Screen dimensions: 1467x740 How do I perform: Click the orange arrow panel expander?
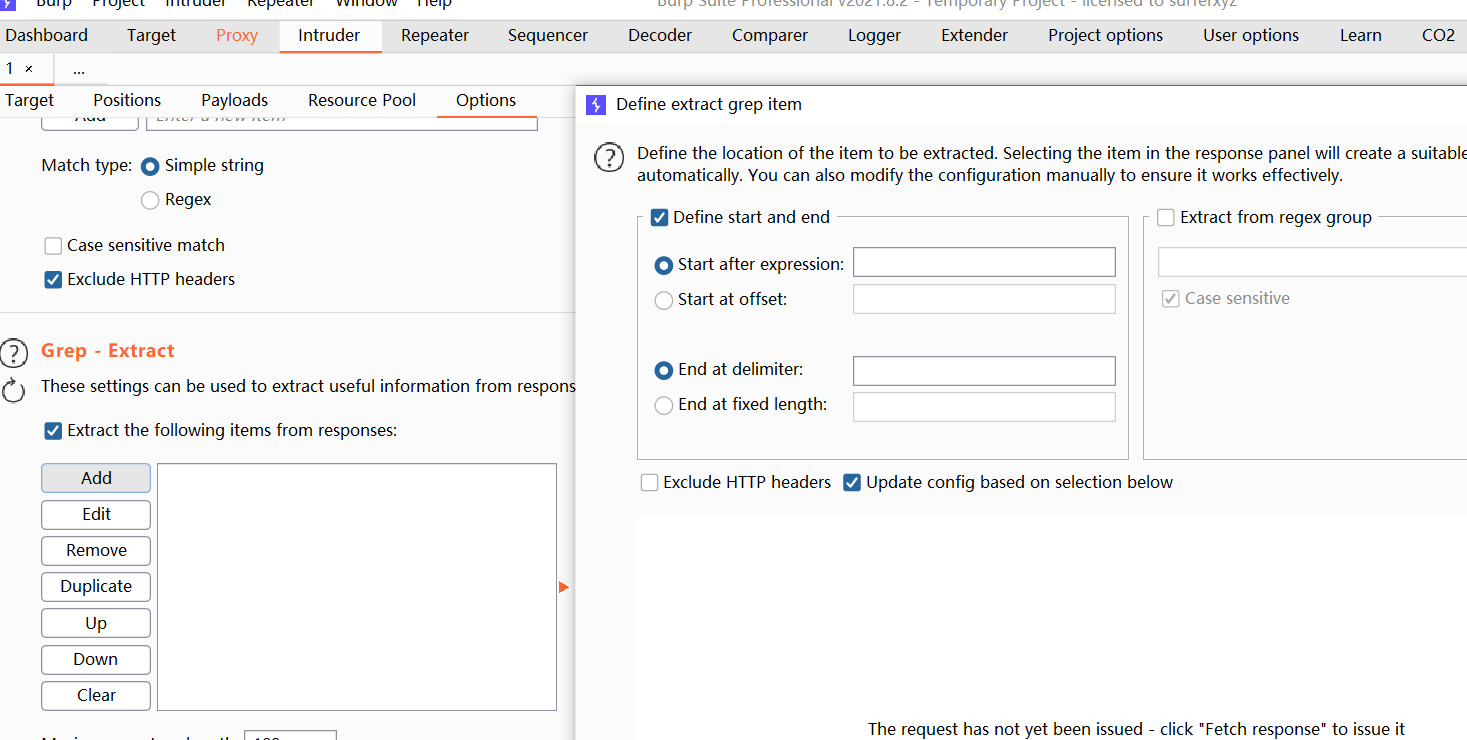click(x=564, y=587)
